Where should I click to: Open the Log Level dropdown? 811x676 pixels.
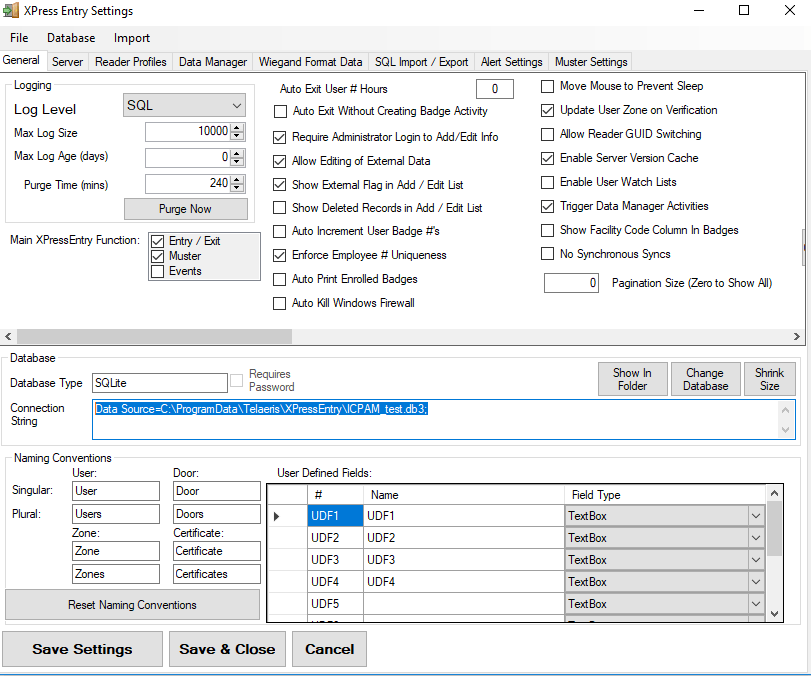point(239,105)
